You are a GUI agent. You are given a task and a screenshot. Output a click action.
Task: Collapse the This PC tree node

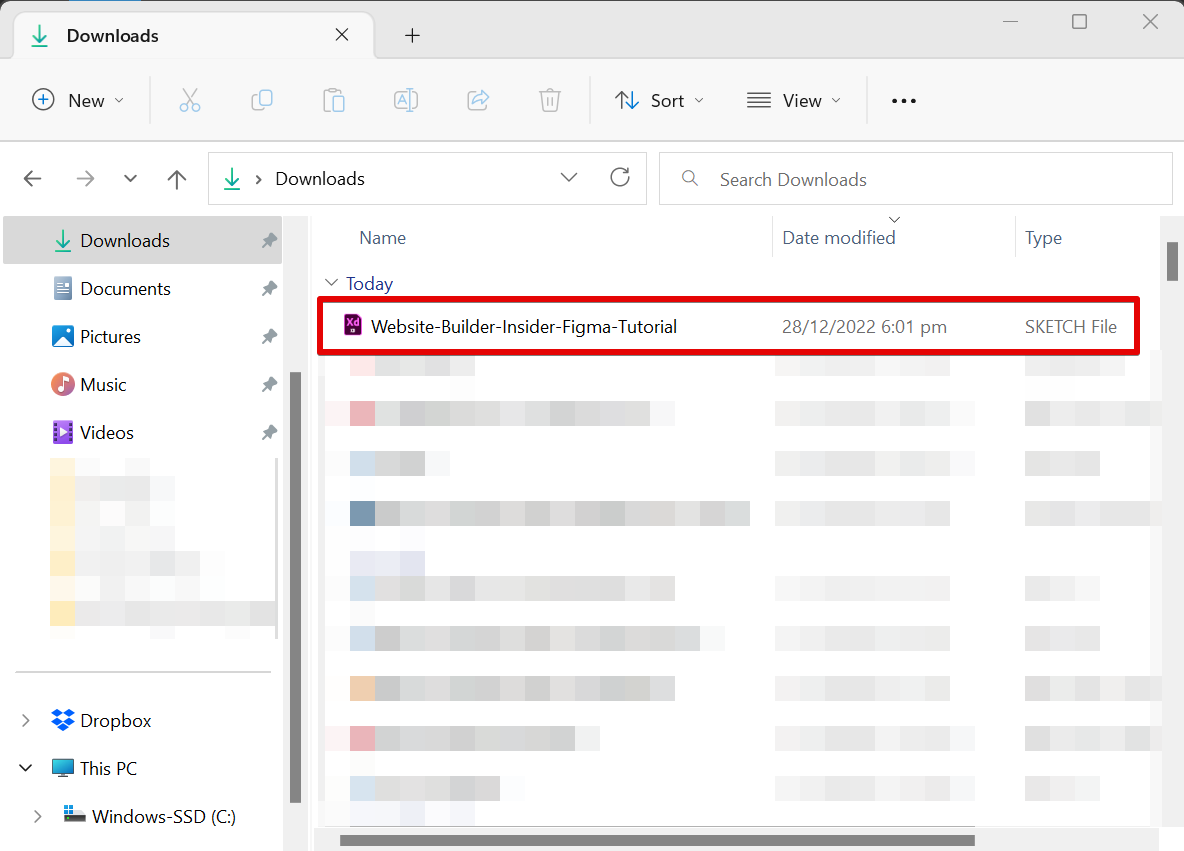pyautogui.click(x=27, y=769)
